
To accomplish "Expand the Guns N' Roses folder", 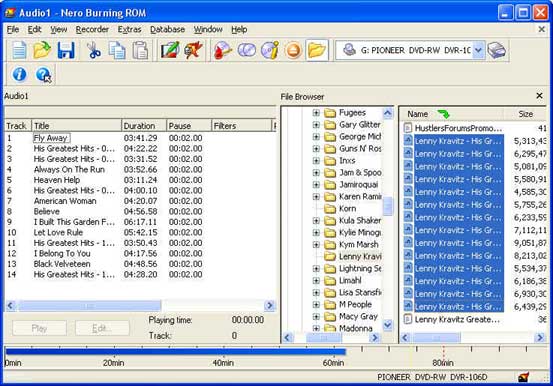I will [316, 149].
